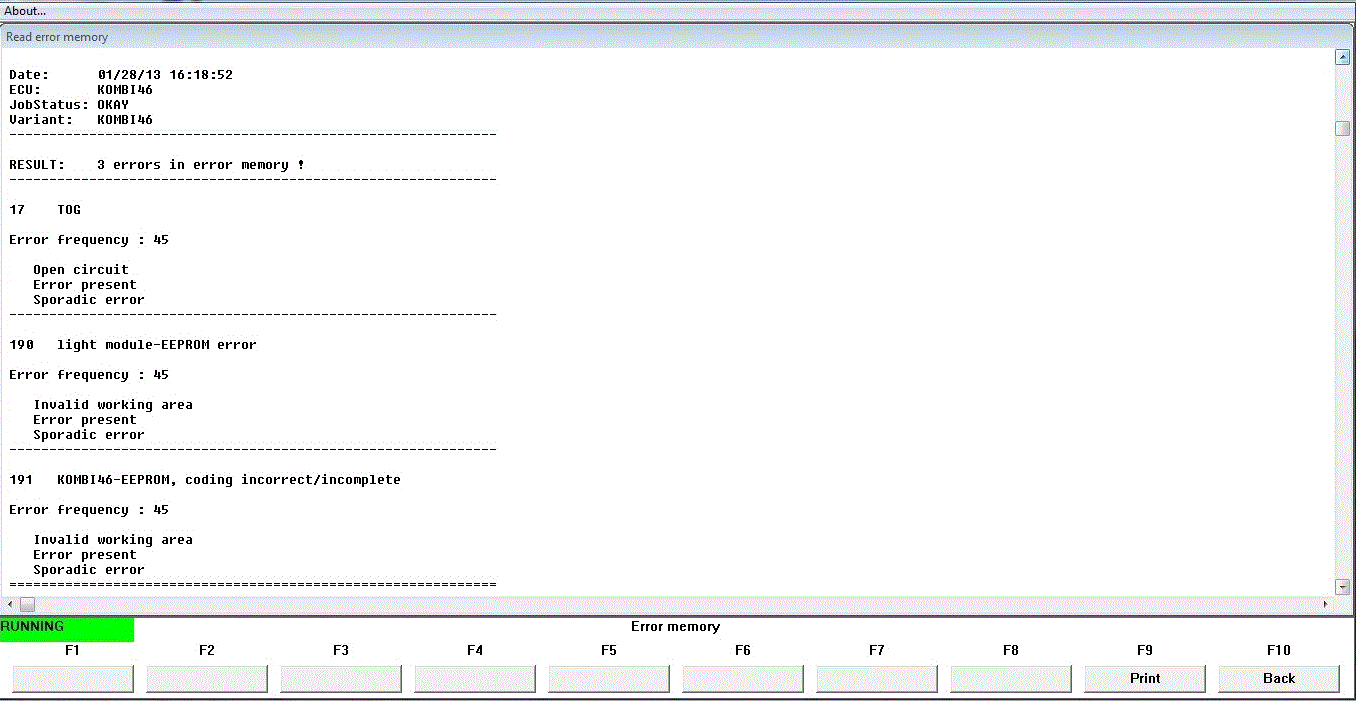1356x701 pixels.
Task: Click the vertical scrollbar down arrow
Action: click(x=1342, y=587)
